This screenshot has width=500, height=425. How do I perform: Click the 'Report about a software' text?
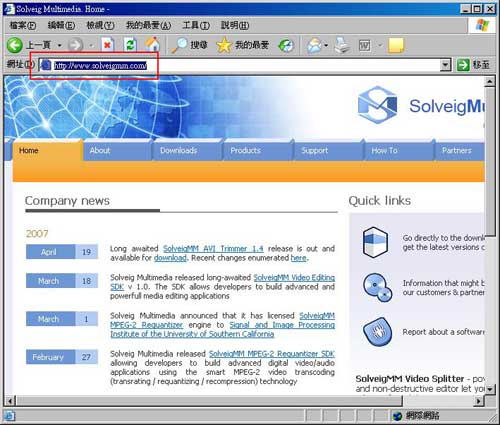[x=443, y=332]
